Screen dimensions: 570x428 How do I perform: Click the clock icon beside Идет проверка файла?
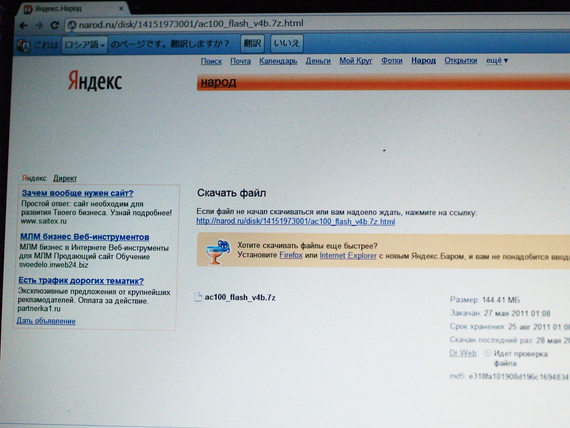488,353
